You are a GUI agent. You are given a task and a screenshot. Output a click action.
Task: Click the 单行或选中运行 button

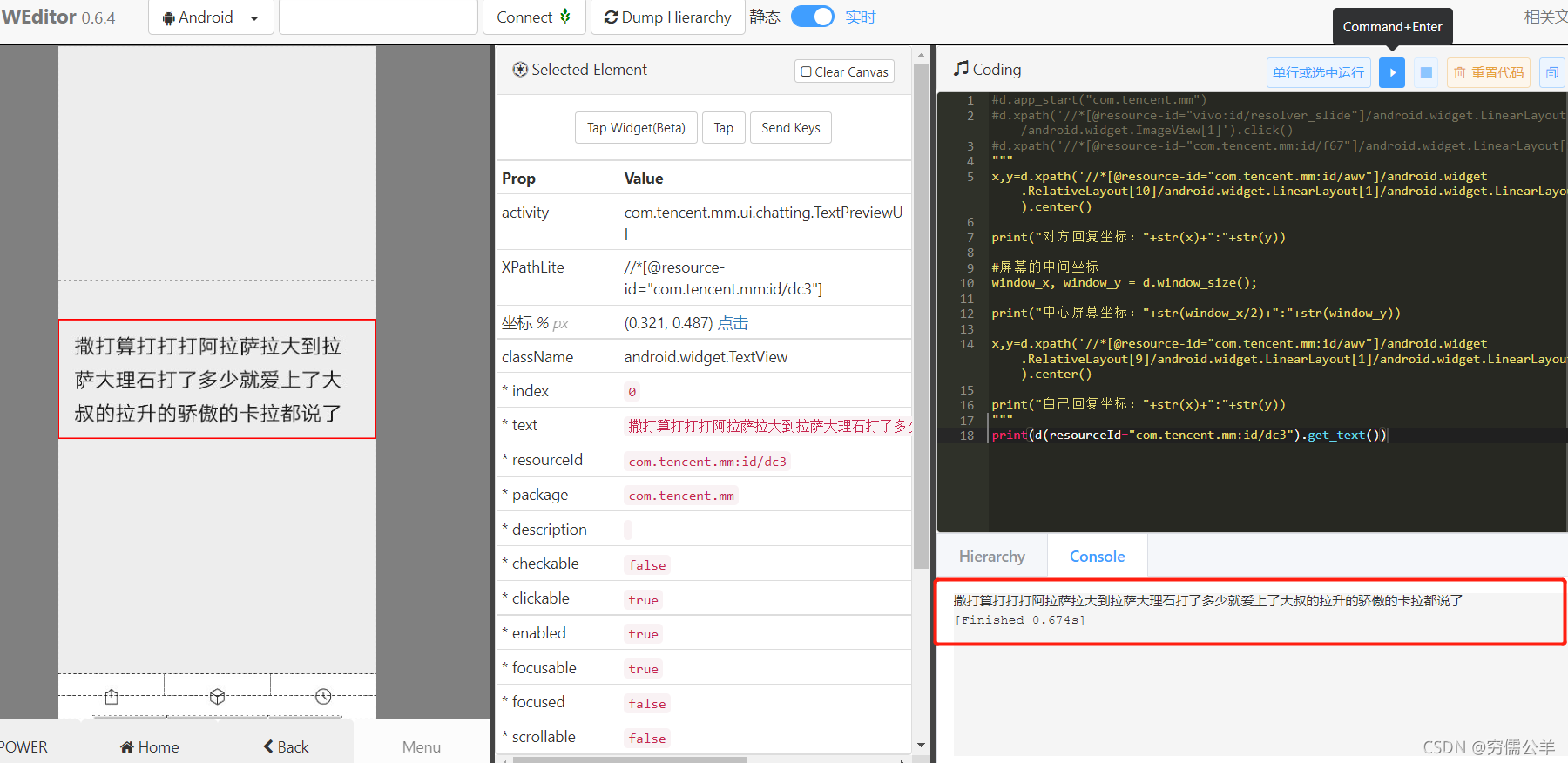1318,72
